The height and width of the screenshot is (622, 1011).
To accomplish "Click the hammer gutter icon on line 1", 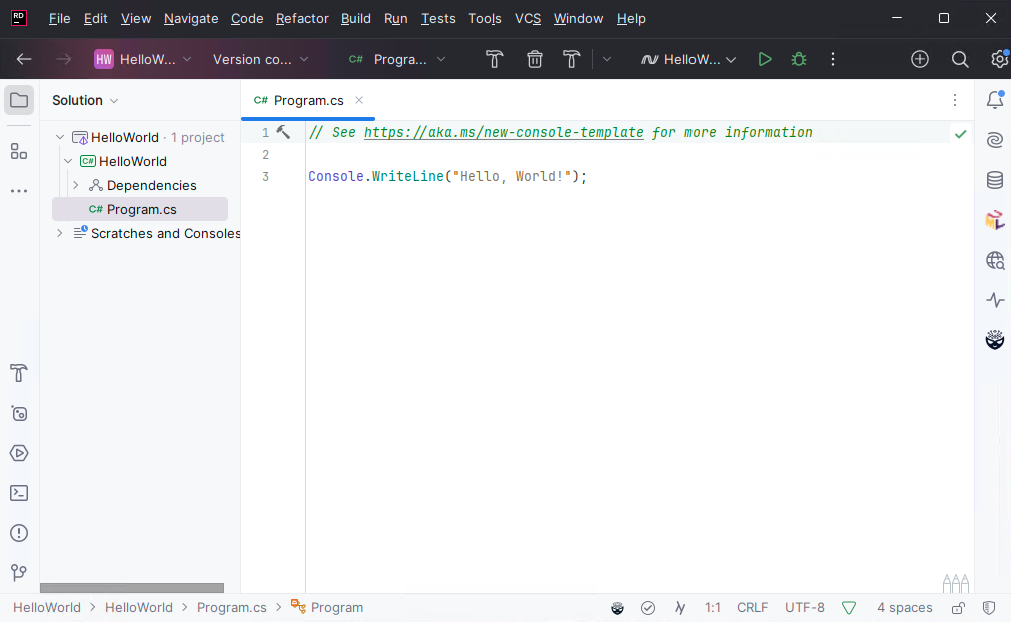I will tap(283, 132).
